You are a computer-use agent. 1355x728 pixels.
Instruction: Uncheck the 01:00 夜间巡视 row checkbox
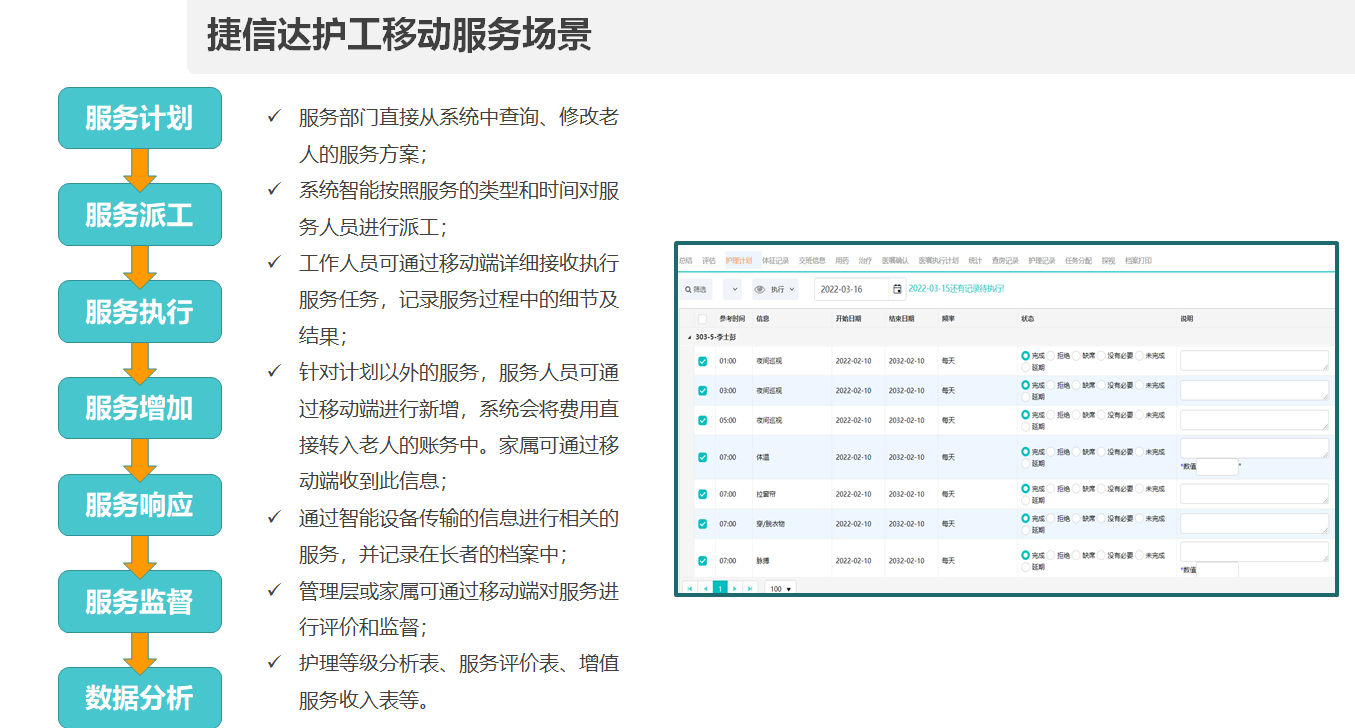tap(702, 361)
